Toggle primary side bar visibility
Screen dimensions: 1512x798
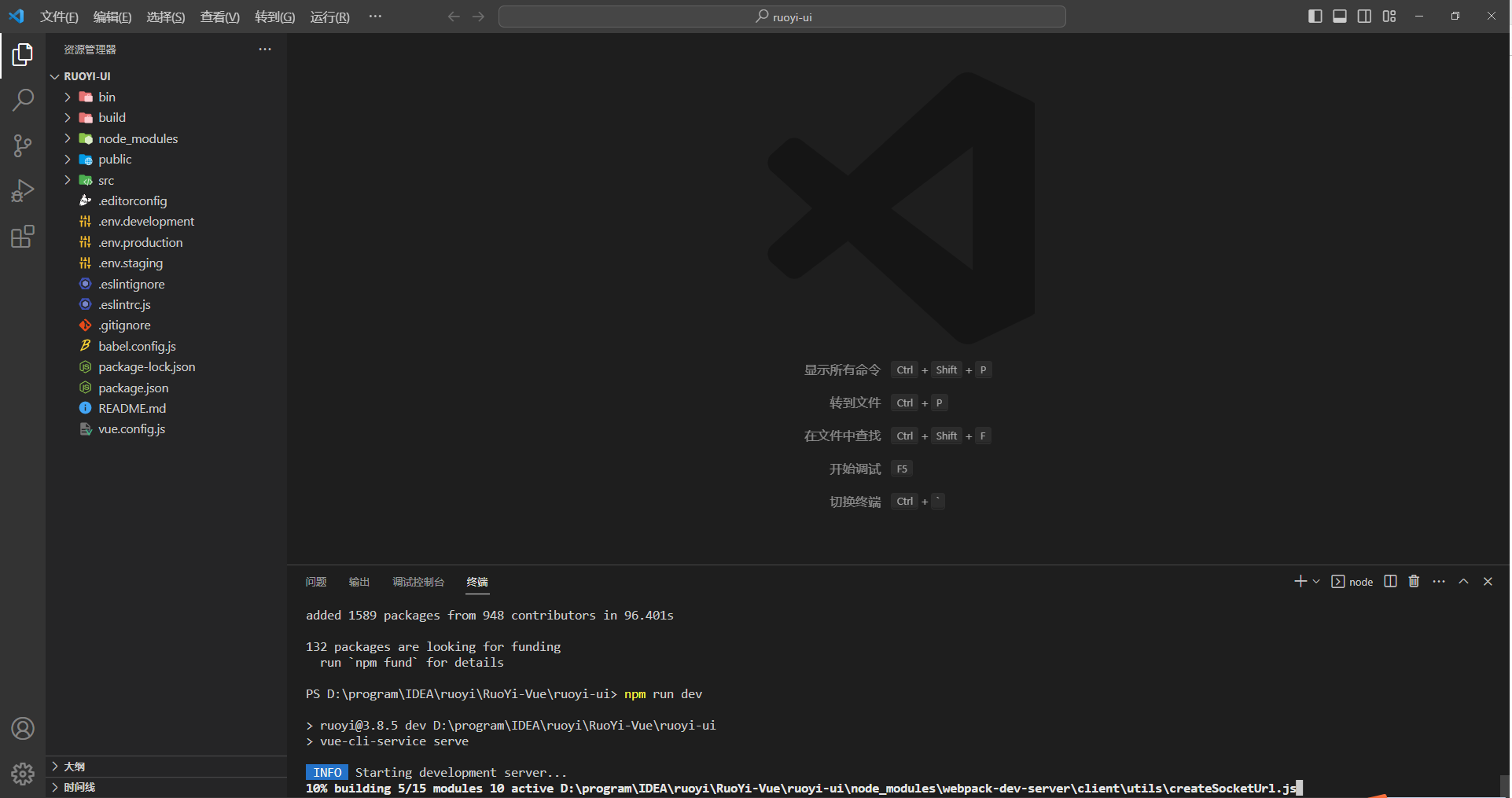[1315, 17]
